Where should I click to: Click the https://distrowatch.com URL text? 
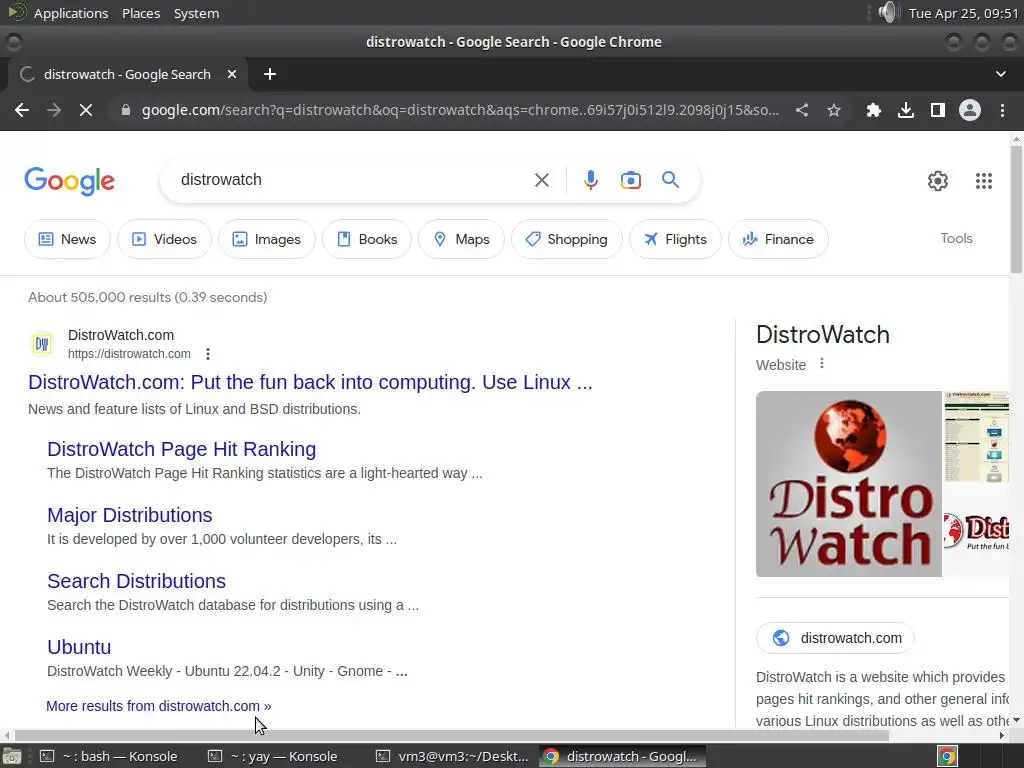click(x=129, y=354)
